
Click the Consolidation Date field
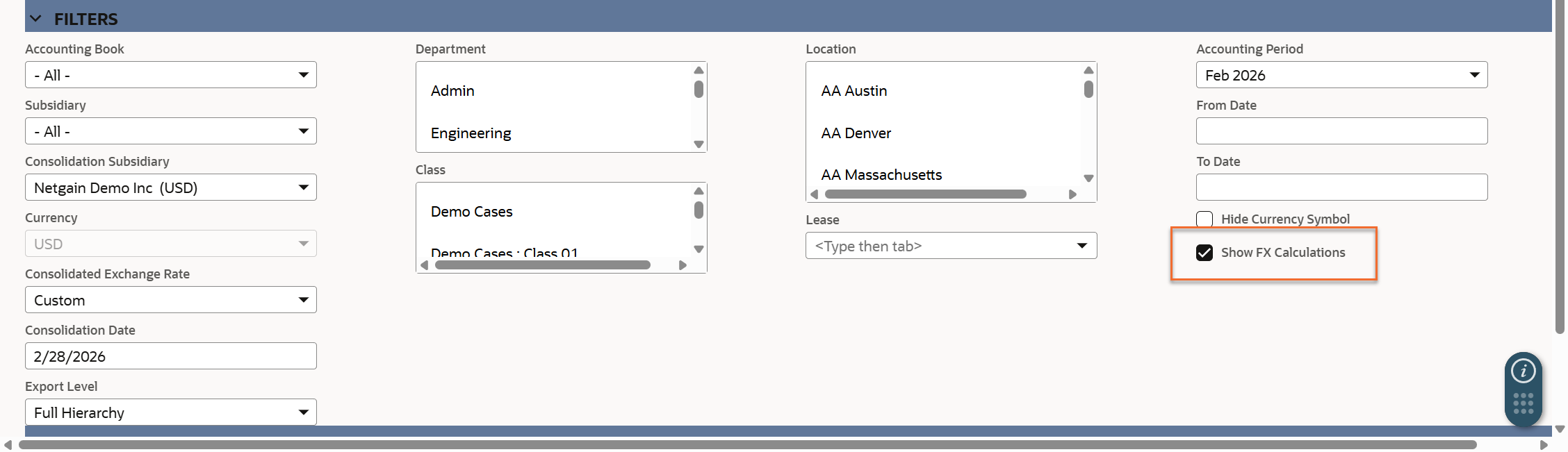pos(170,356)
